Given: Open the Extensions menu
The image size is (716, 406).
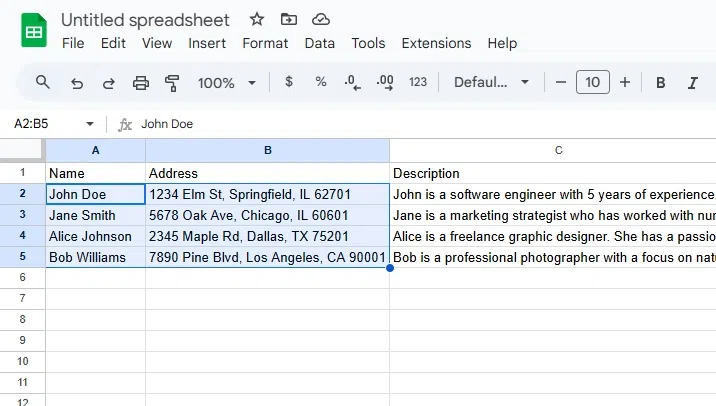Looking at the screenshot, I should [436, 43].
